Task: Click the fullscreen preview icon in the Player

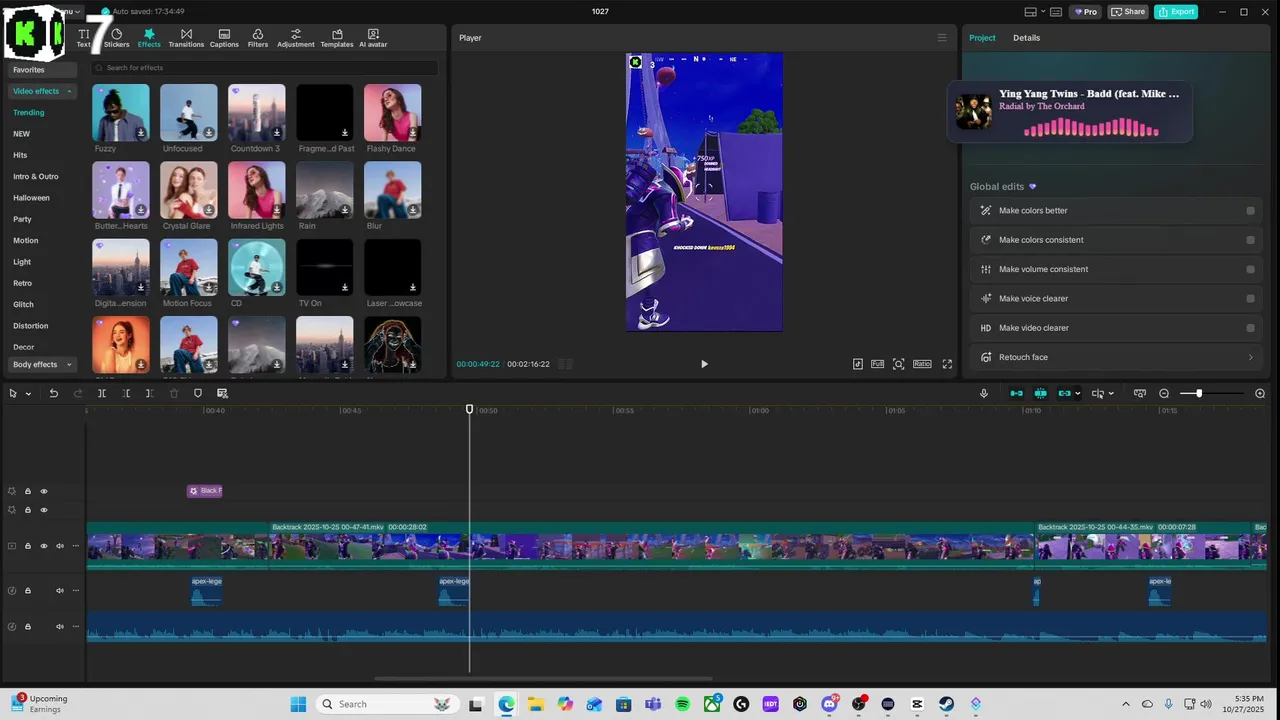Action: coord(947,364)
